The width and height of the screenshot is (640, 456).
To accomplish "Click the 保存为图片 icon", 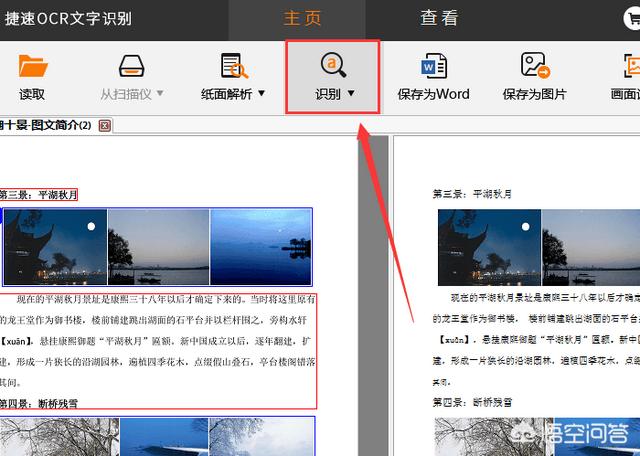I will 535,67.
